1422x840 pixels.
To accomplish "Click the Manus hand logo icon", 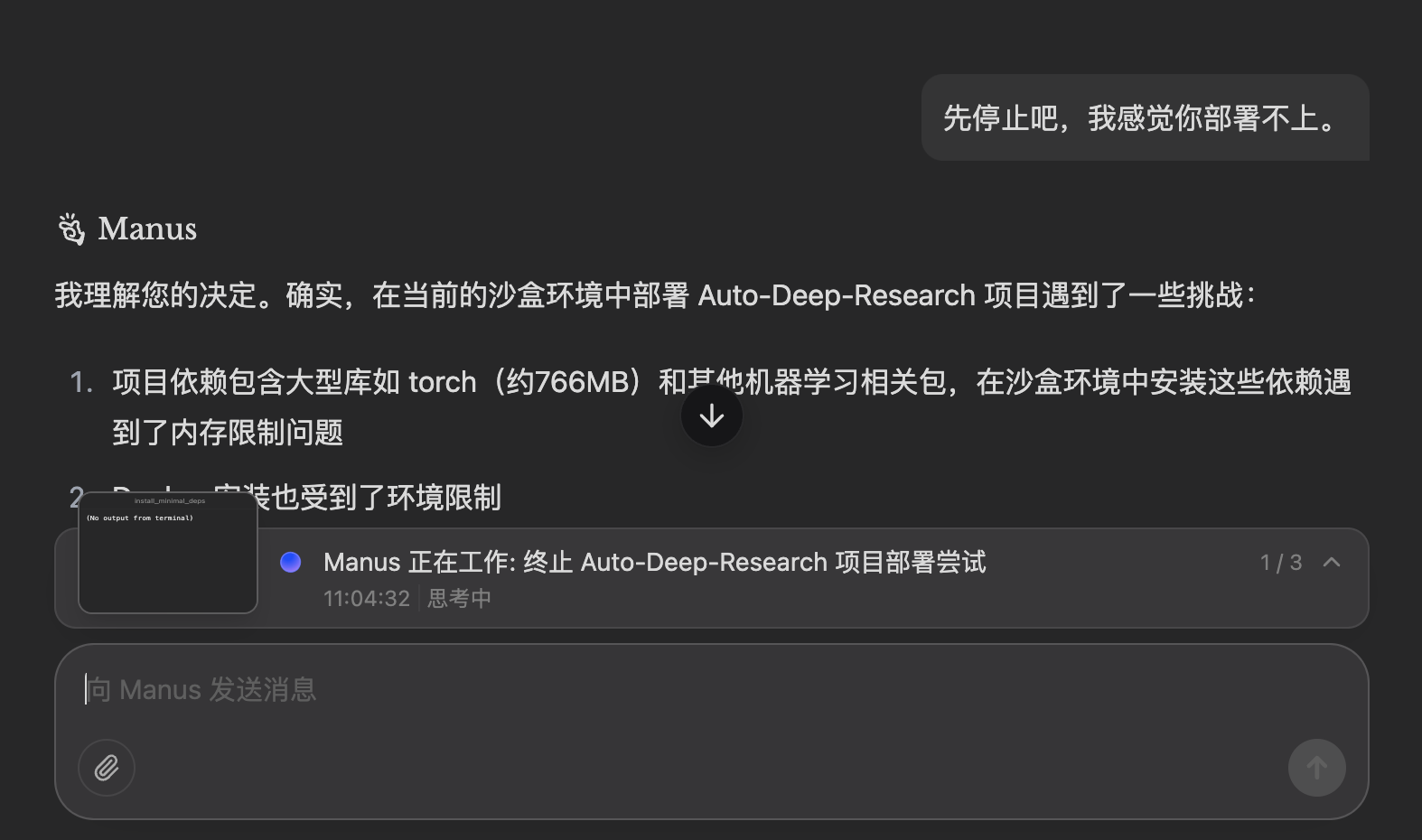I will 71,229.
